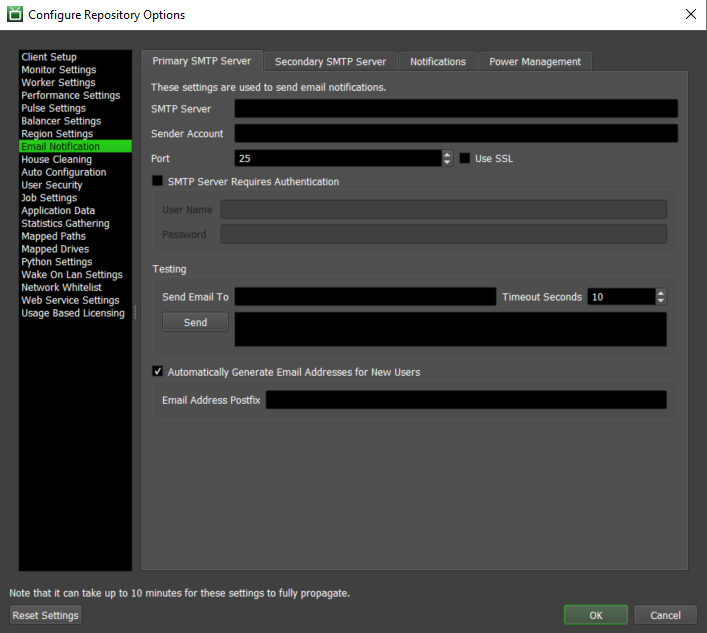Go to the Power Management tab

click(535, 62)
